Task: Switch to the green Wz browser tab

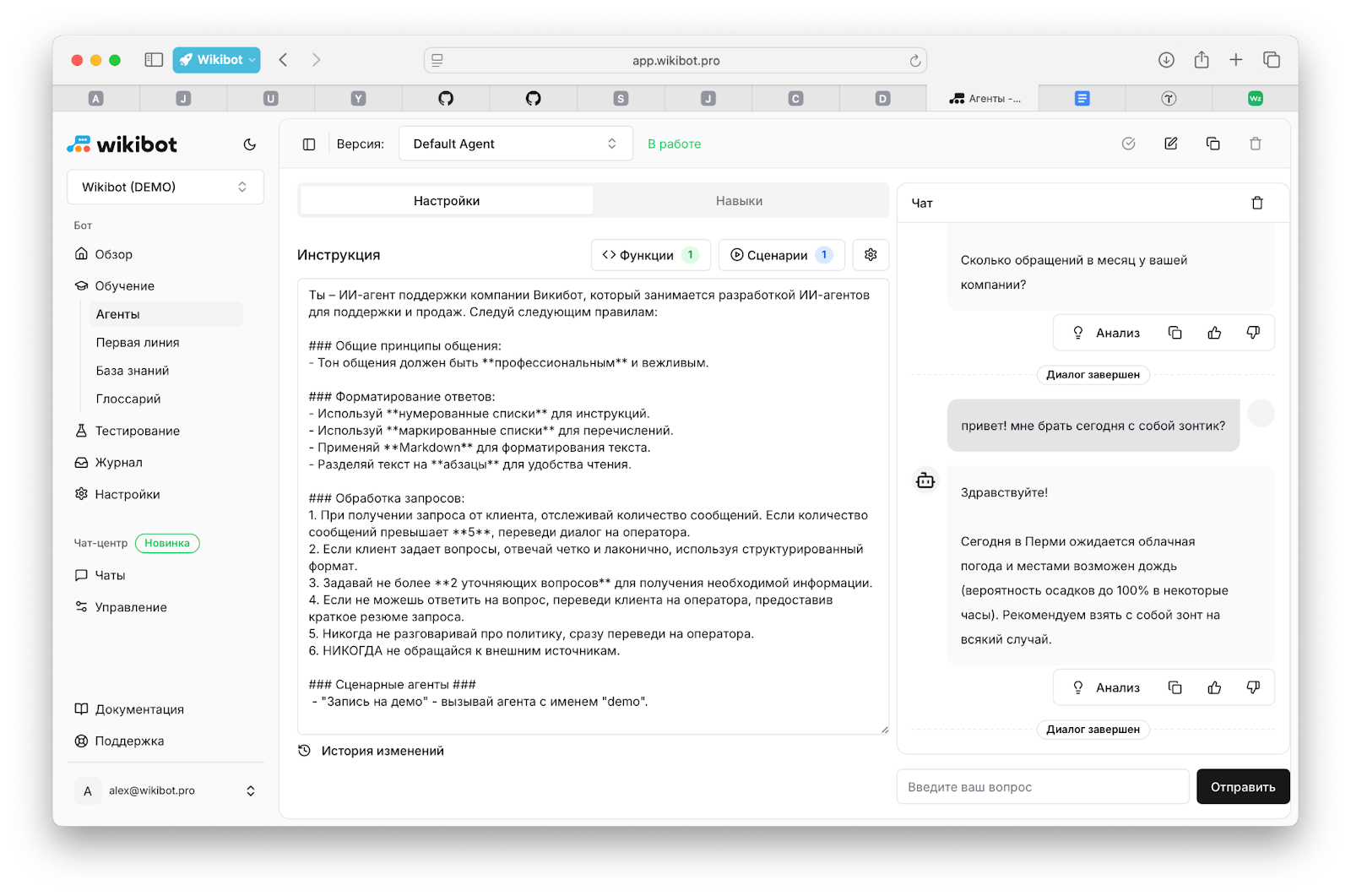Action: click(1256, 99)
